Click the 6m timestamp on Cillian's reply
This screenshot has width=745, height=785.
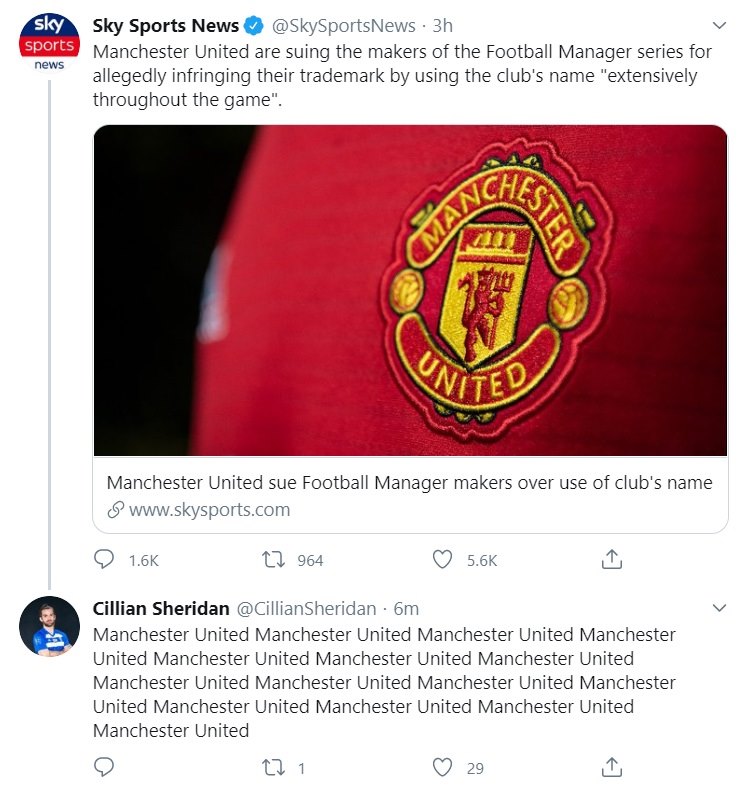[406, 608]
